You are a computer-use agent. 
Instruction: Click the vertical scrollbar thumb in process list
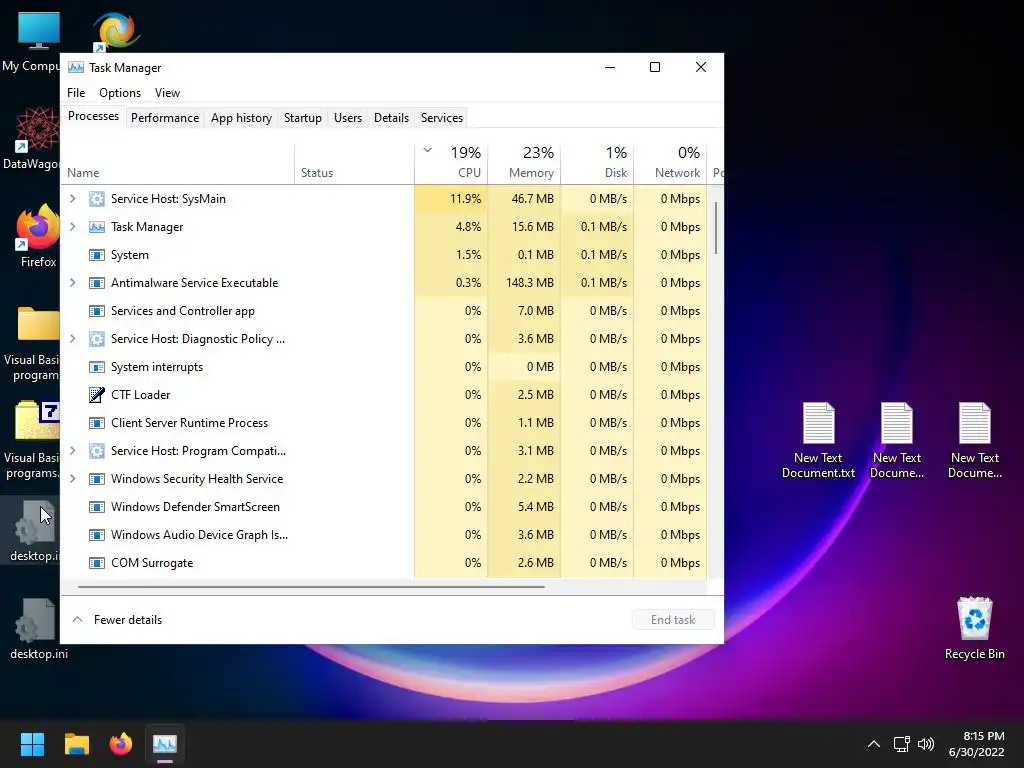pos(716,228)
